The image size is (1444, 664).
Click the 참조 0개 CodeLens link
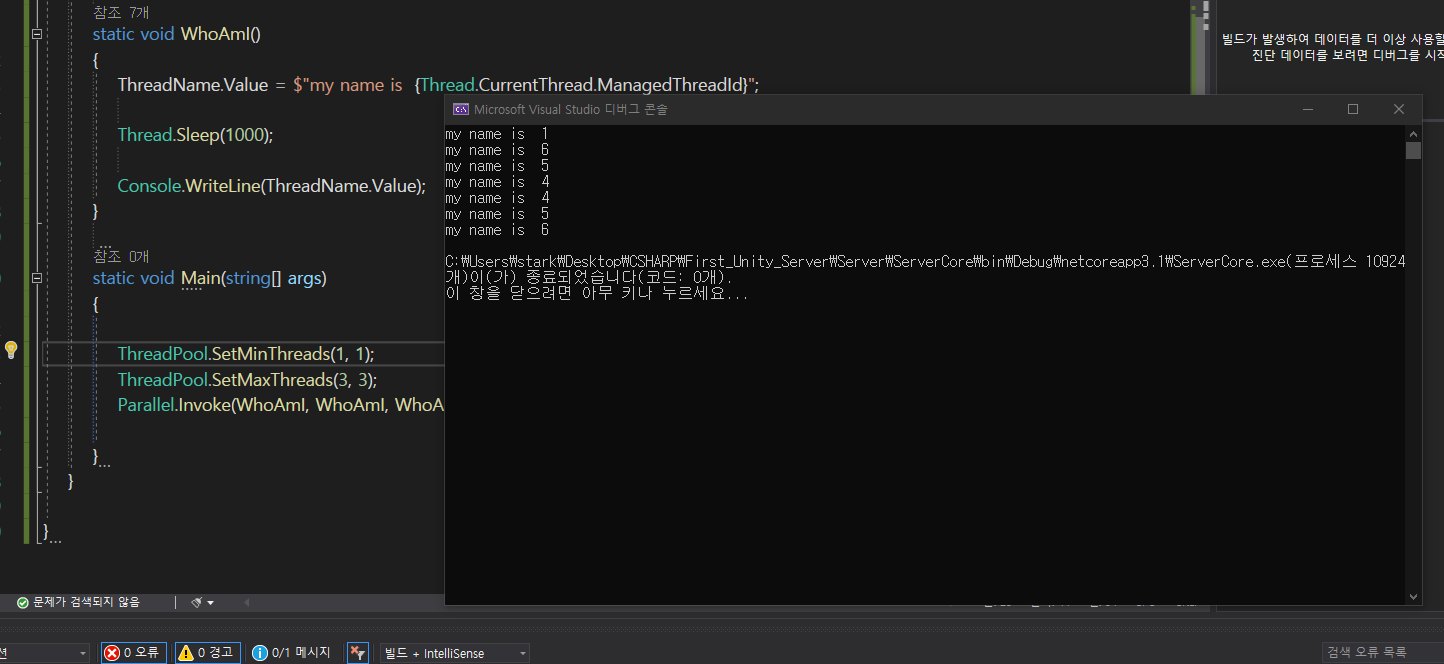point(121,257)
